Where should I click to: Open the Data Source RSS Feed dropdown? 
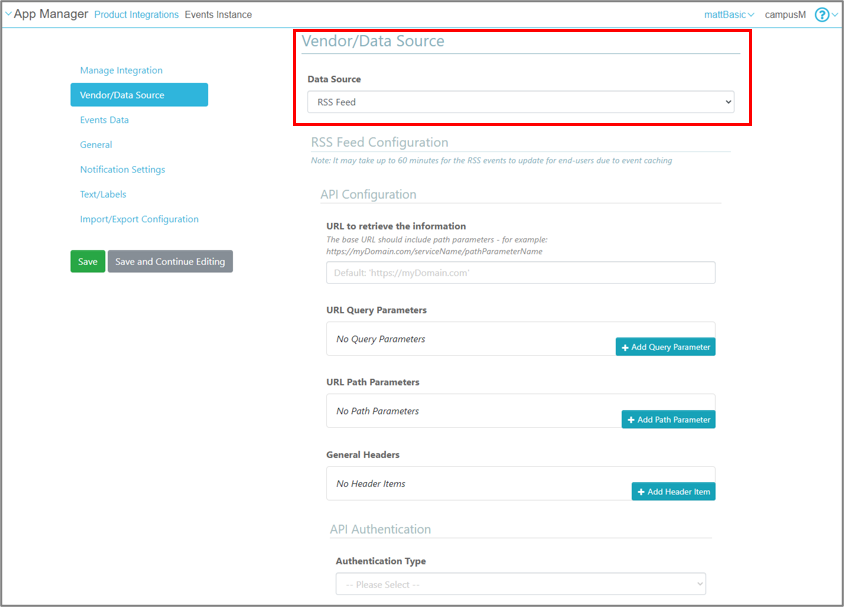tap(521, 102)
